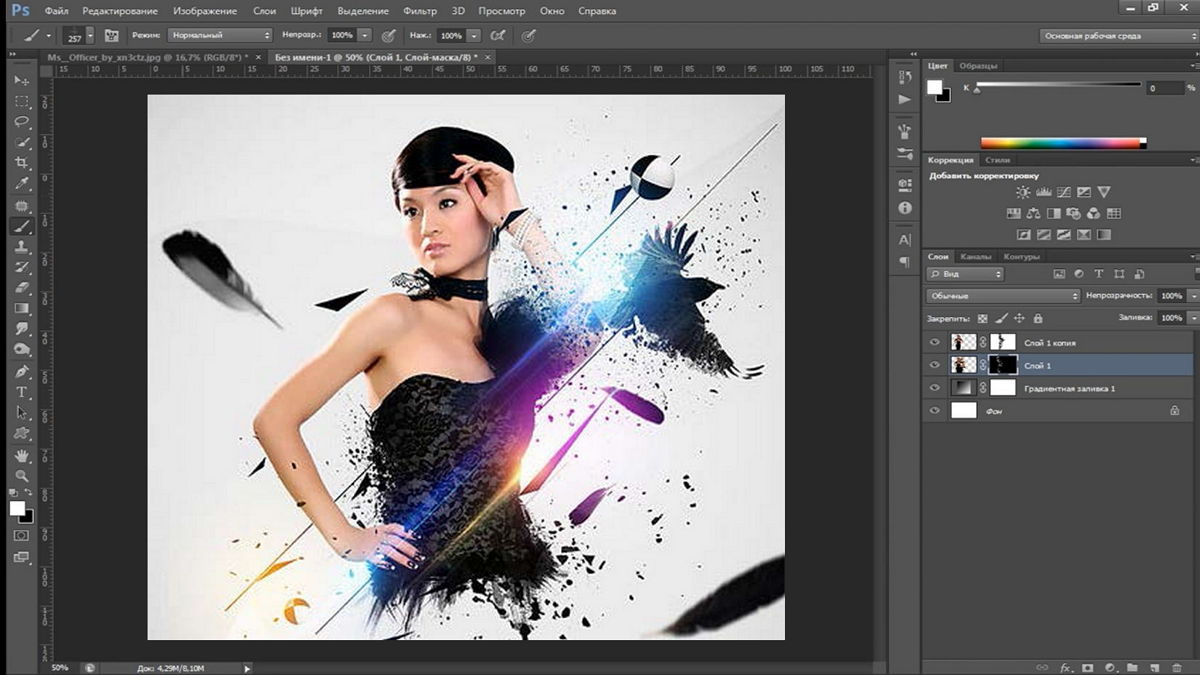Select the Clone Stamp tool
Screen dimensions: 1200x675
[x=21, y=247]
